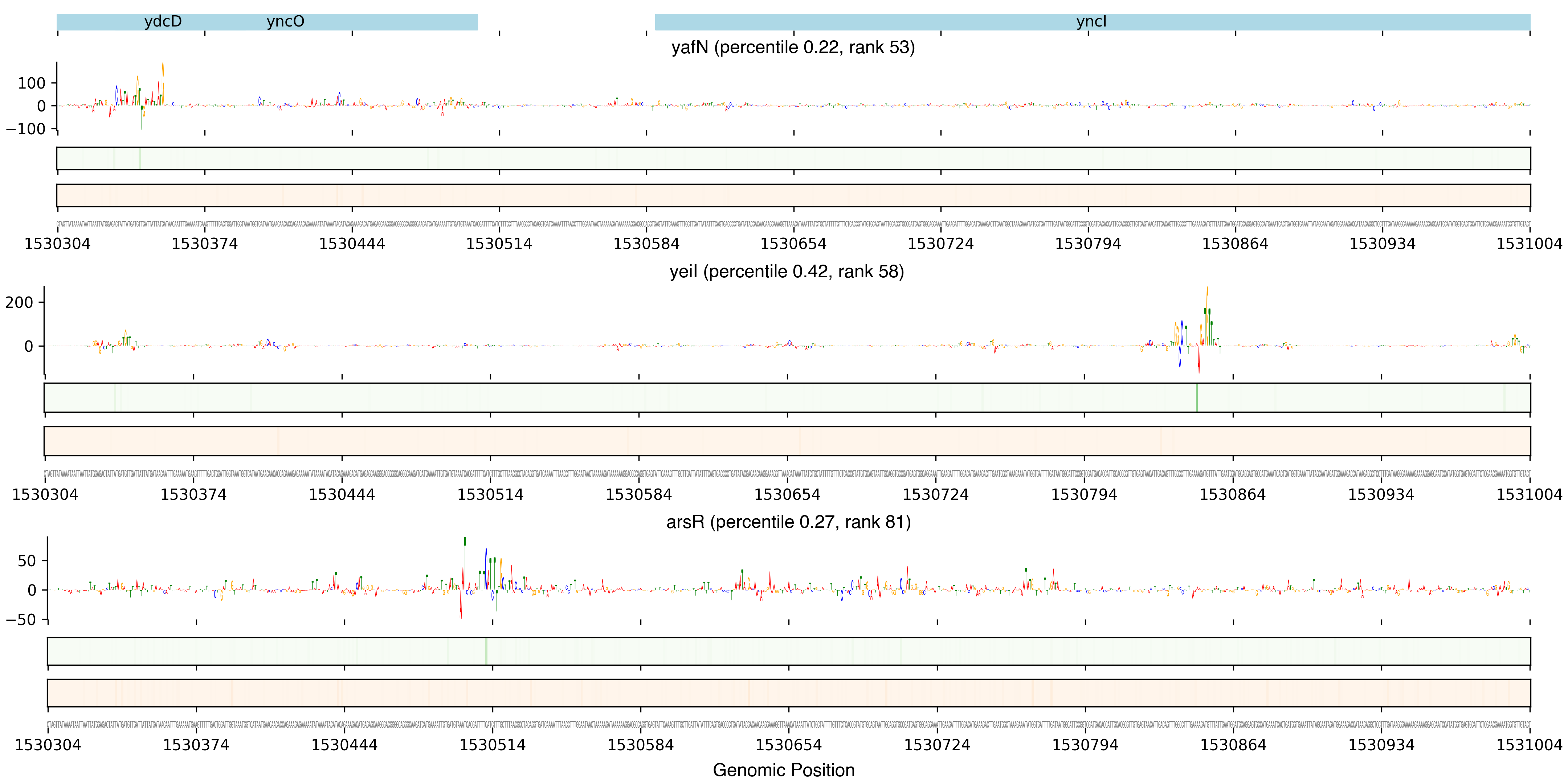Click the green stripe in arsR heatmap
The image size is (1568, 784).
(x=486, y=651)
